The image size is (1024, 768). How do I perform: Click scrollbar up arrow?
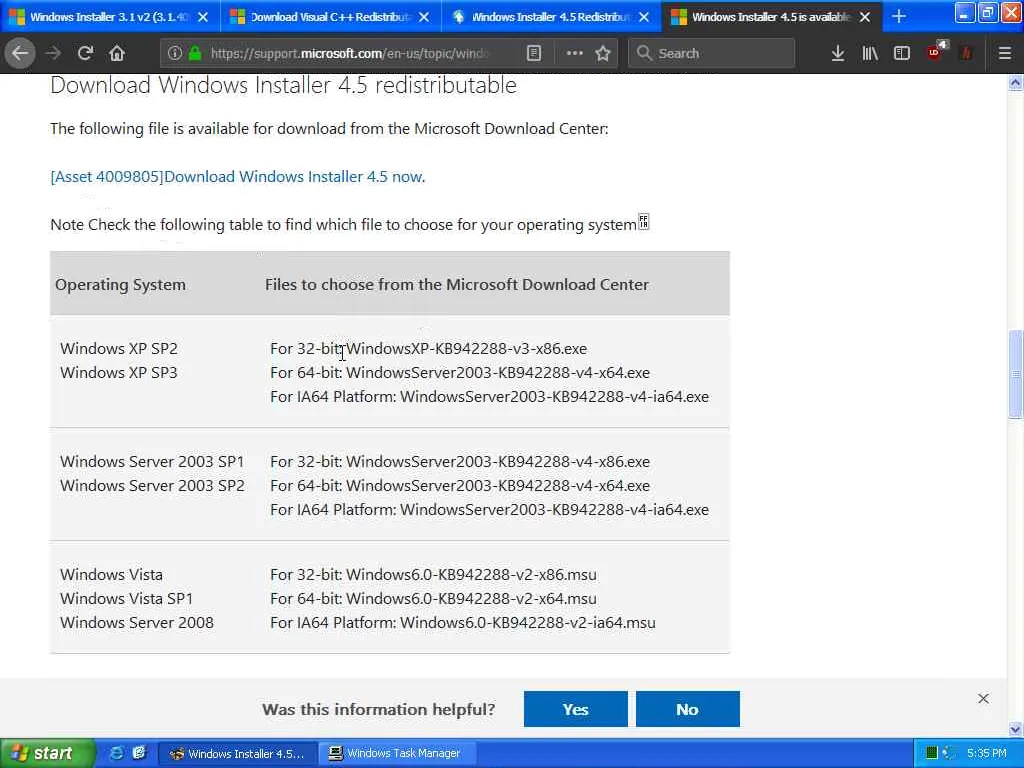point(1015,83)
